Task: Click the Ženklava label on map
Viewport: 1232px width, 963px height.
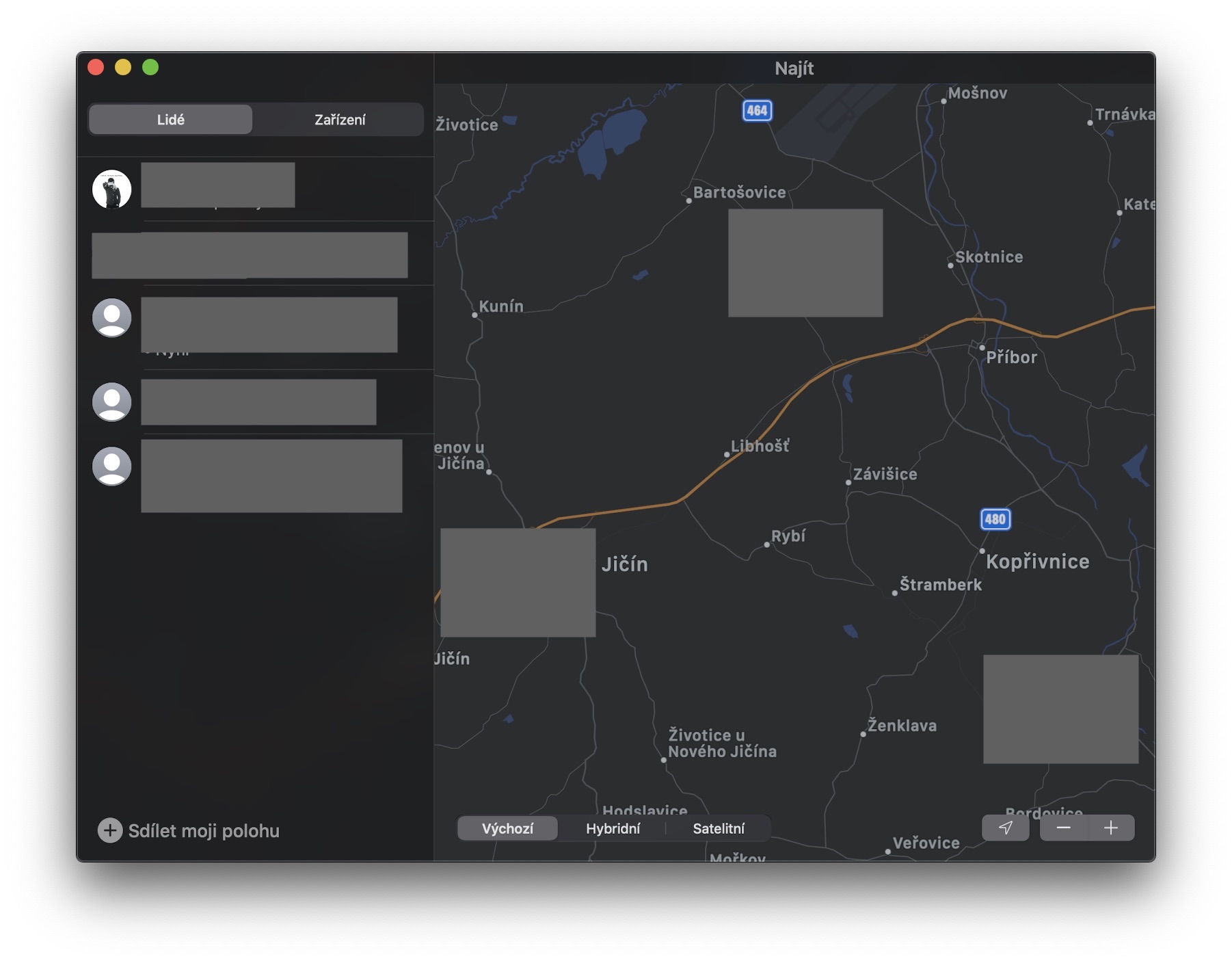Action: point(902,726)
